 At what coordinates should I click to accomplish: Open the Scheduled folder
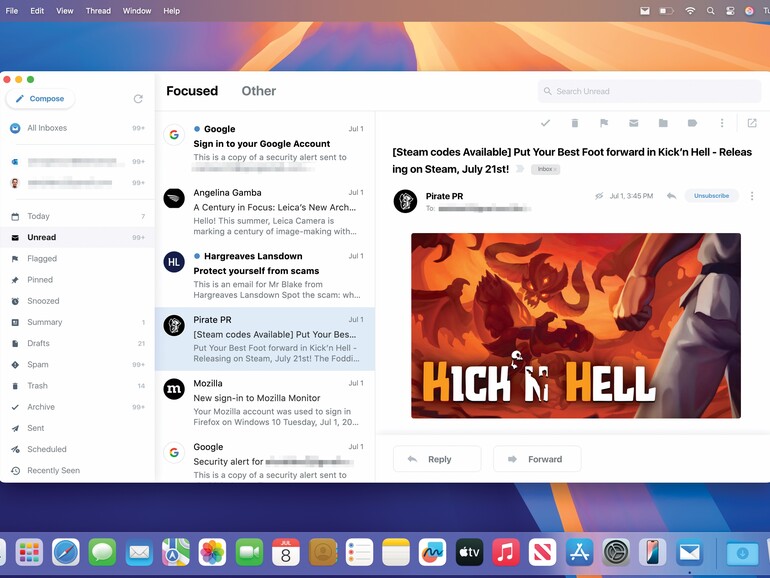(77, 449)
